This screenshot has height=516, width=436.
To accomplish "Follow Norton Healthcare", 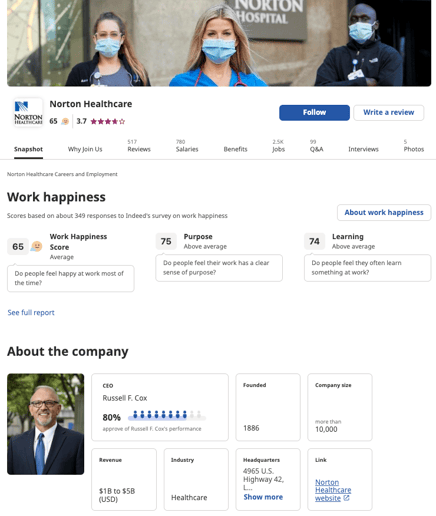I will 314,113.
